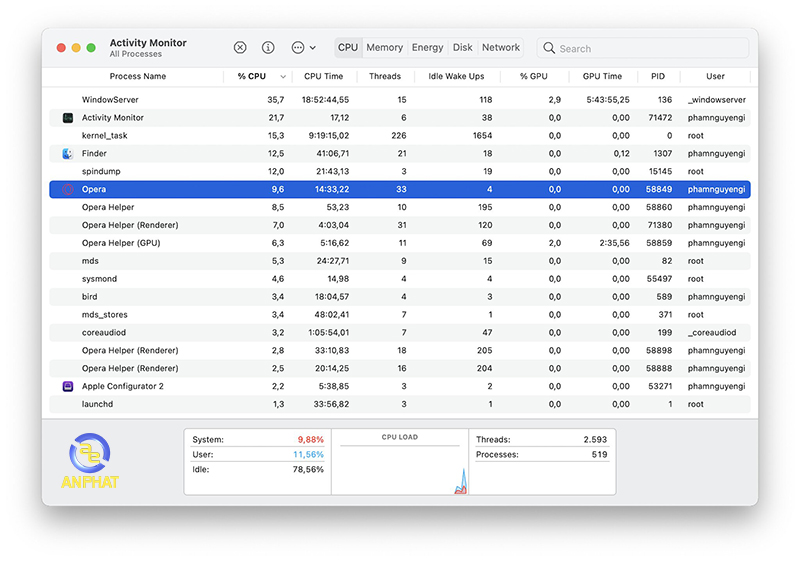Select the kernel_task process
This screenshot has height=561, width=800.
pos(105,136)
